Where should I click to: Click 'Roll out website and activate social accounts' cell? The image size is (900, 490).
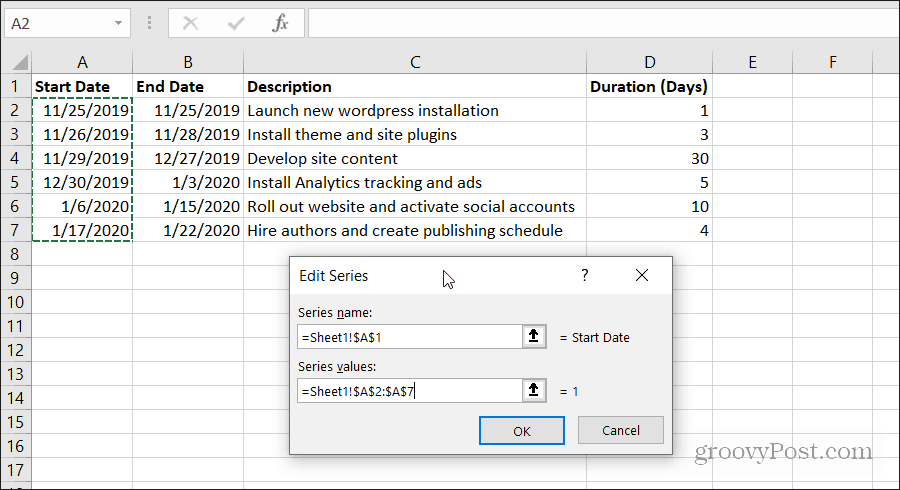pos(415,207)
